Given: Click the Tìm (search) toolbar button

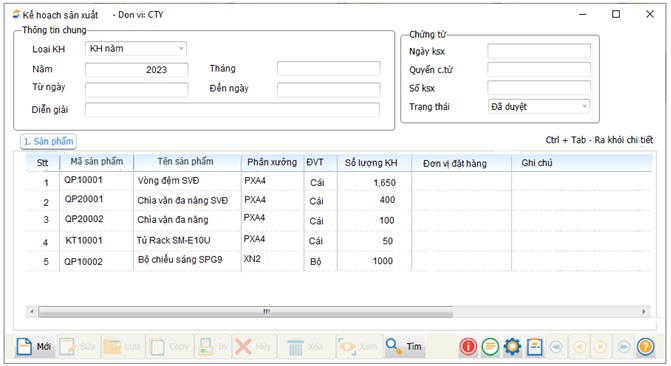Looking at the screenshot, I should click(x=404, y=346).
